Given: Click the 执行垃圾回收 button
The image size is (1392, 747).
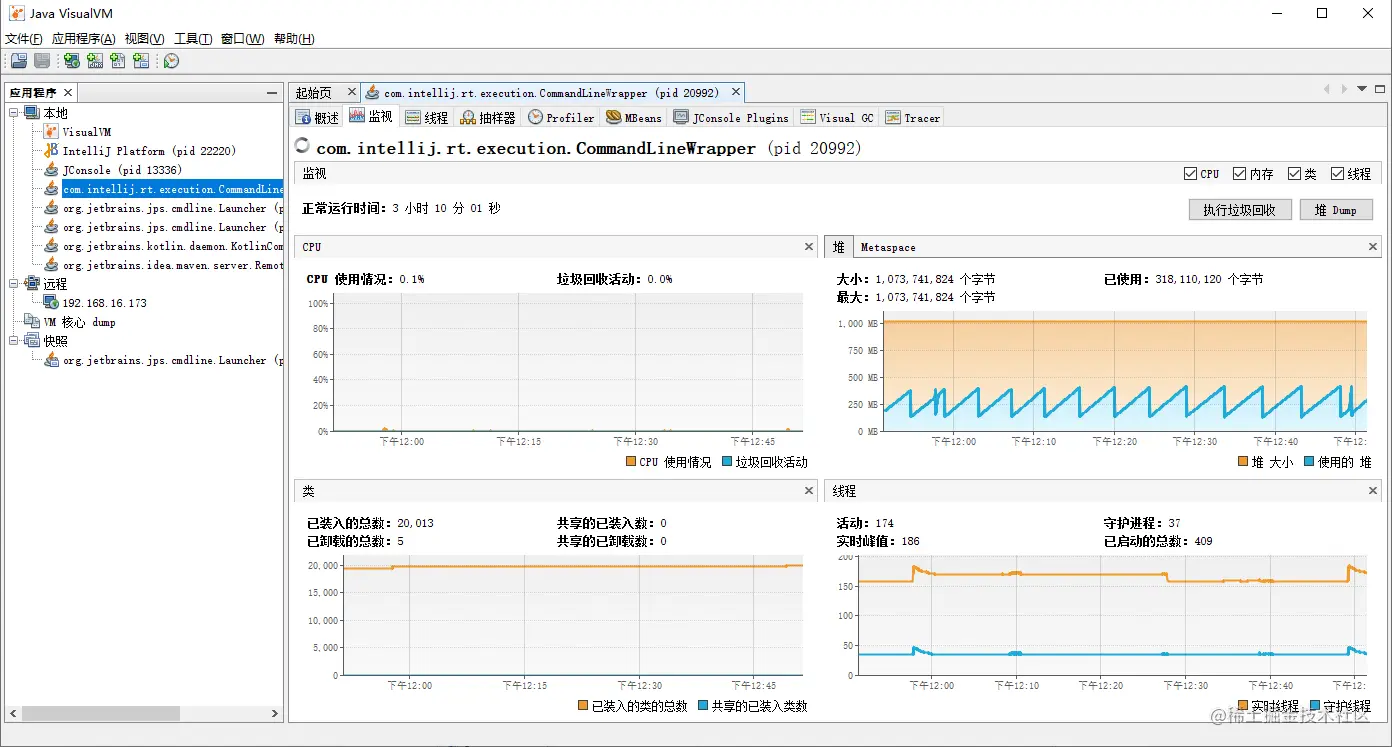Looking at the screenshot, I should click(1239, 210).
